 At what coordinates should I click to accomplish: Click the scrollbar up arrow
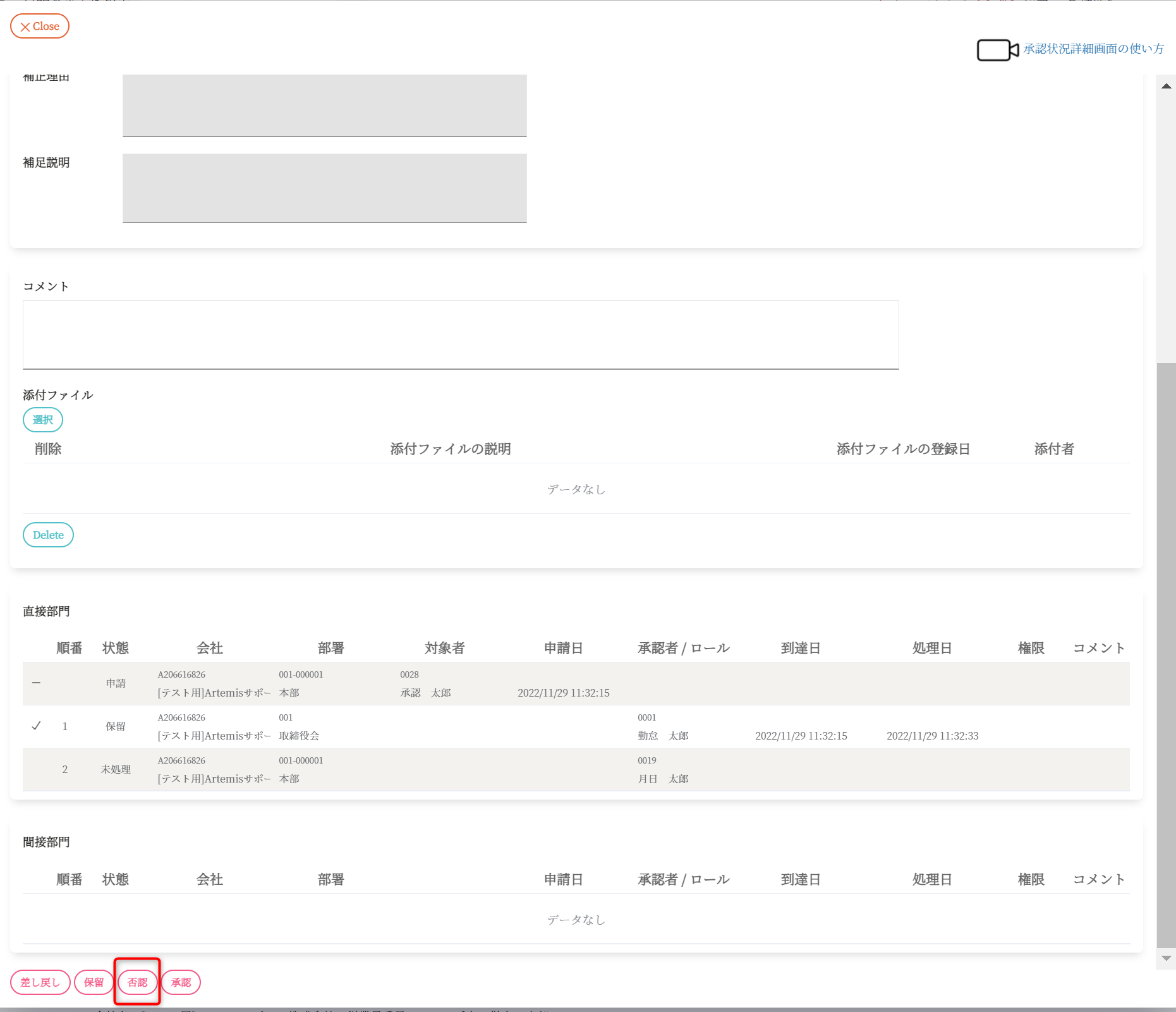(x=1166, y=86)
